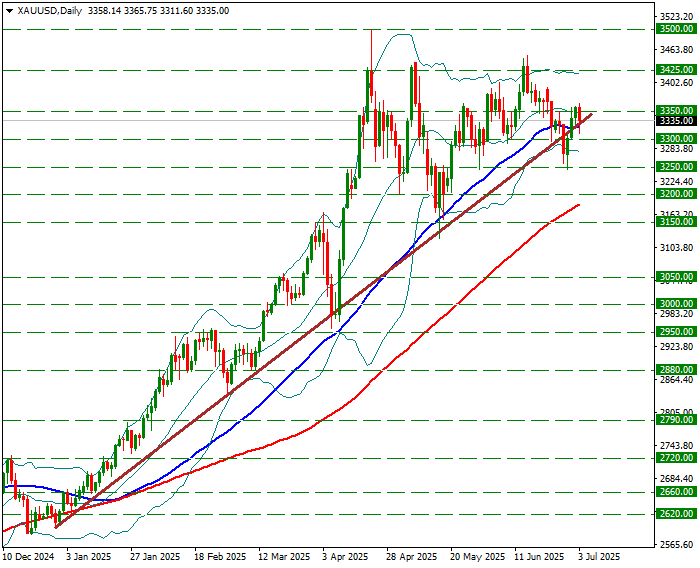
Task: Click the 27 Jan 2025 date label
Action: pyautogui.click(x=155, y=557)
